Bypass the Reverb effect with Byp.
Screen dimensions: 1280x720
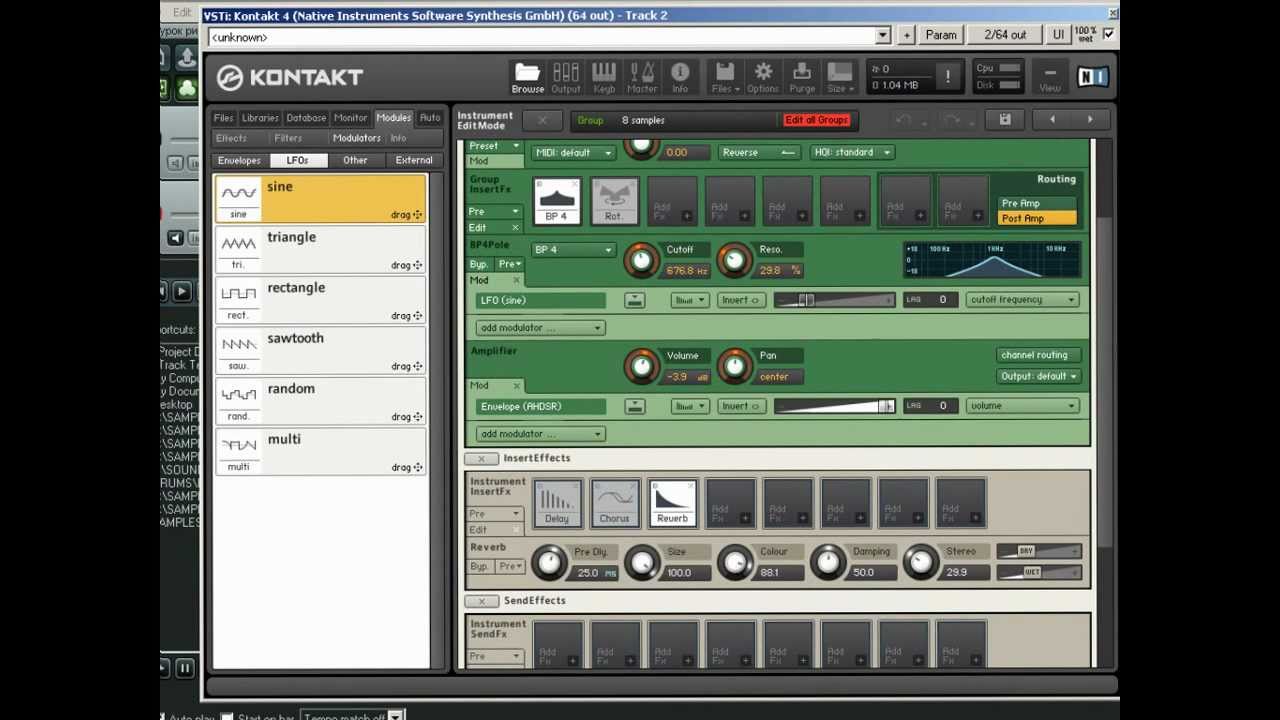point(480,566)
